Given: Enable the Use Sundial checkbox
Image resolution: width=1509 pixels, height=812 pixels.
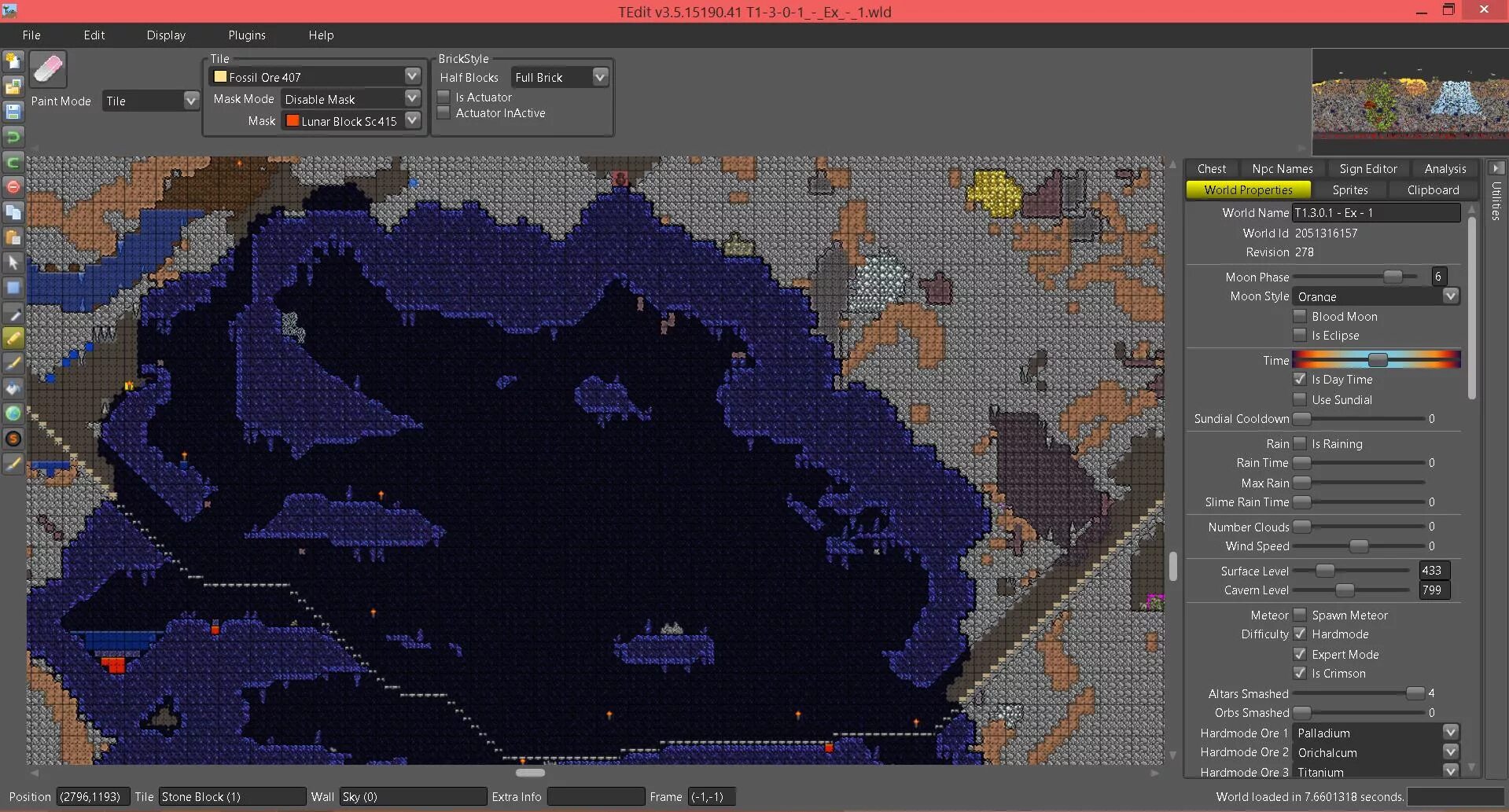Looking at the screenshot, I should tap(1300, 399).
